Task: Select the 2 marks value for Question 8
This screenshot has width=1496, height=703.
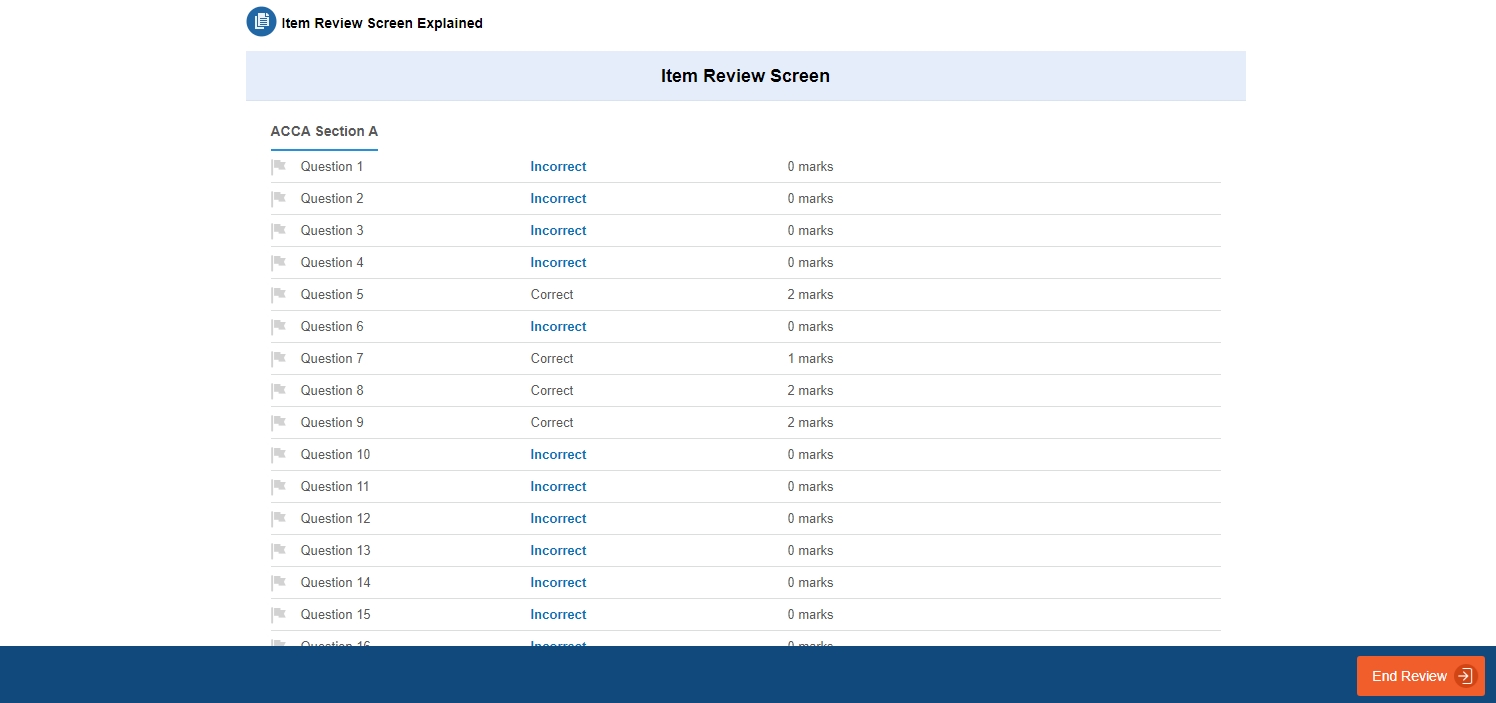Action: [x=810, y=391]
